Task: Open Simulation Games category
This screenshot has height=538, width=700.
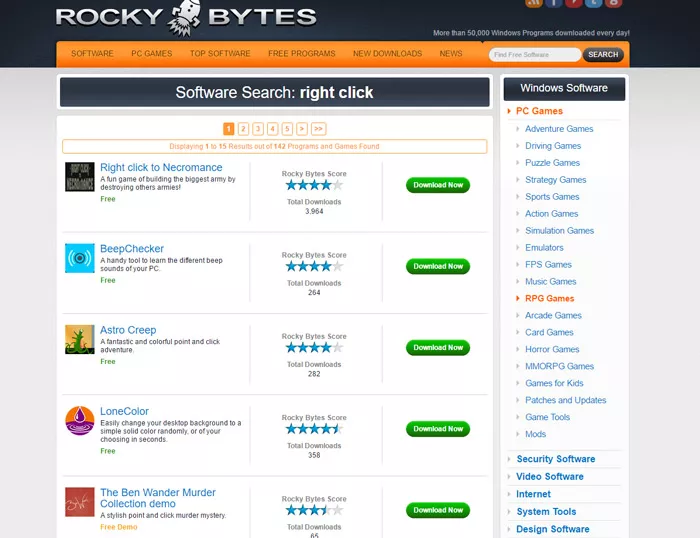Action: (559, 230)
